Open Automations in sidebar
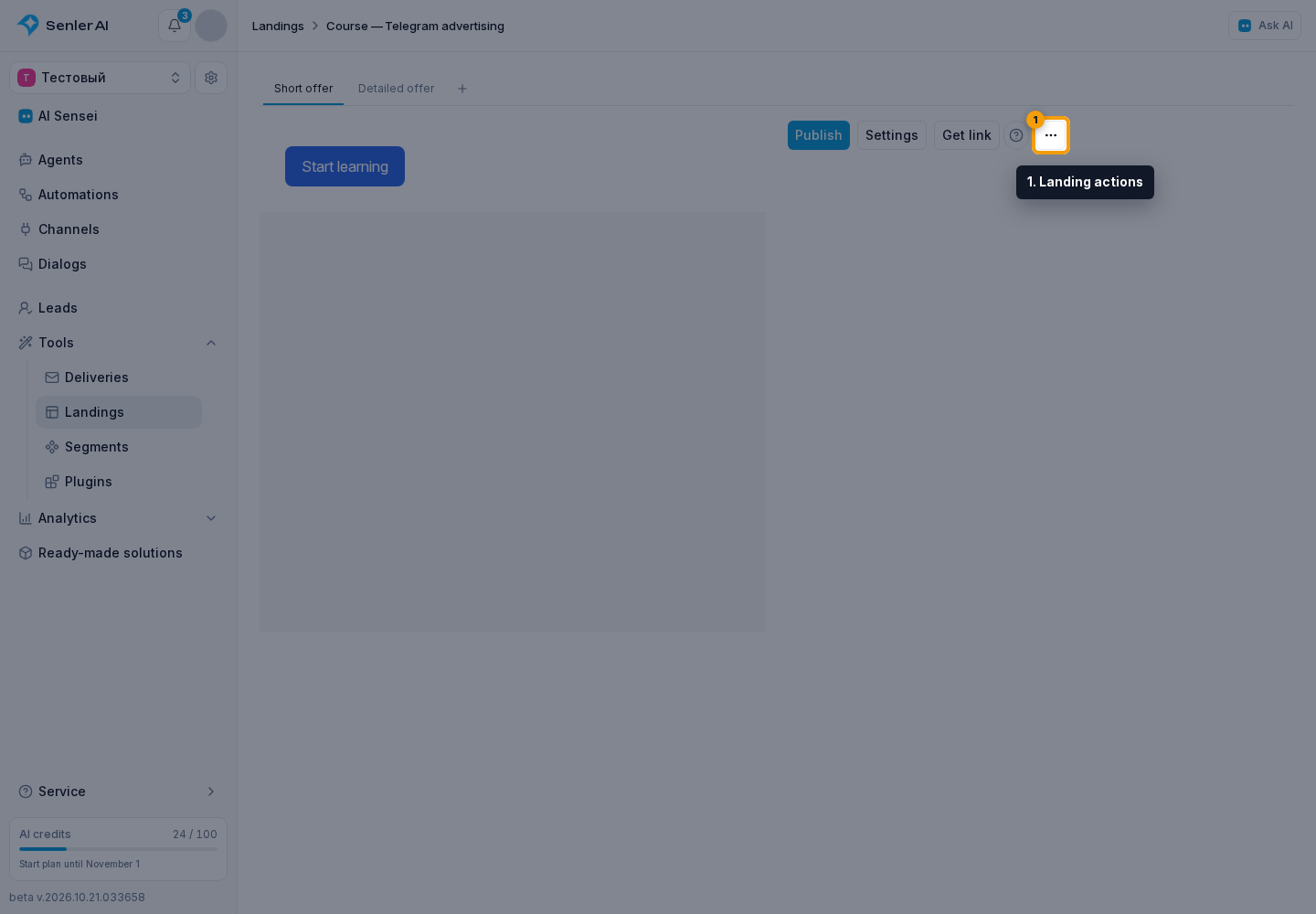This screenshot has width=1316, height=914. coord(119,195)
